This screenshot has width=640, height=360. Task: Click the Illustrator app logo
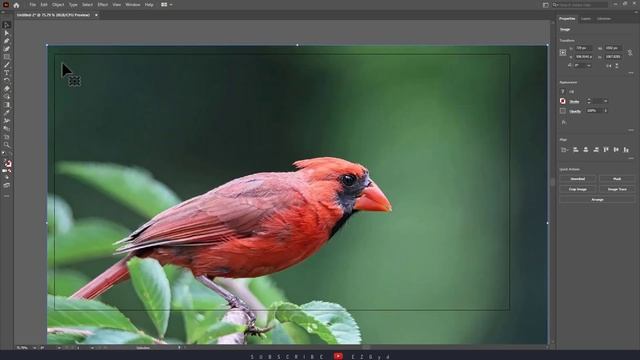tap(6, 5)
